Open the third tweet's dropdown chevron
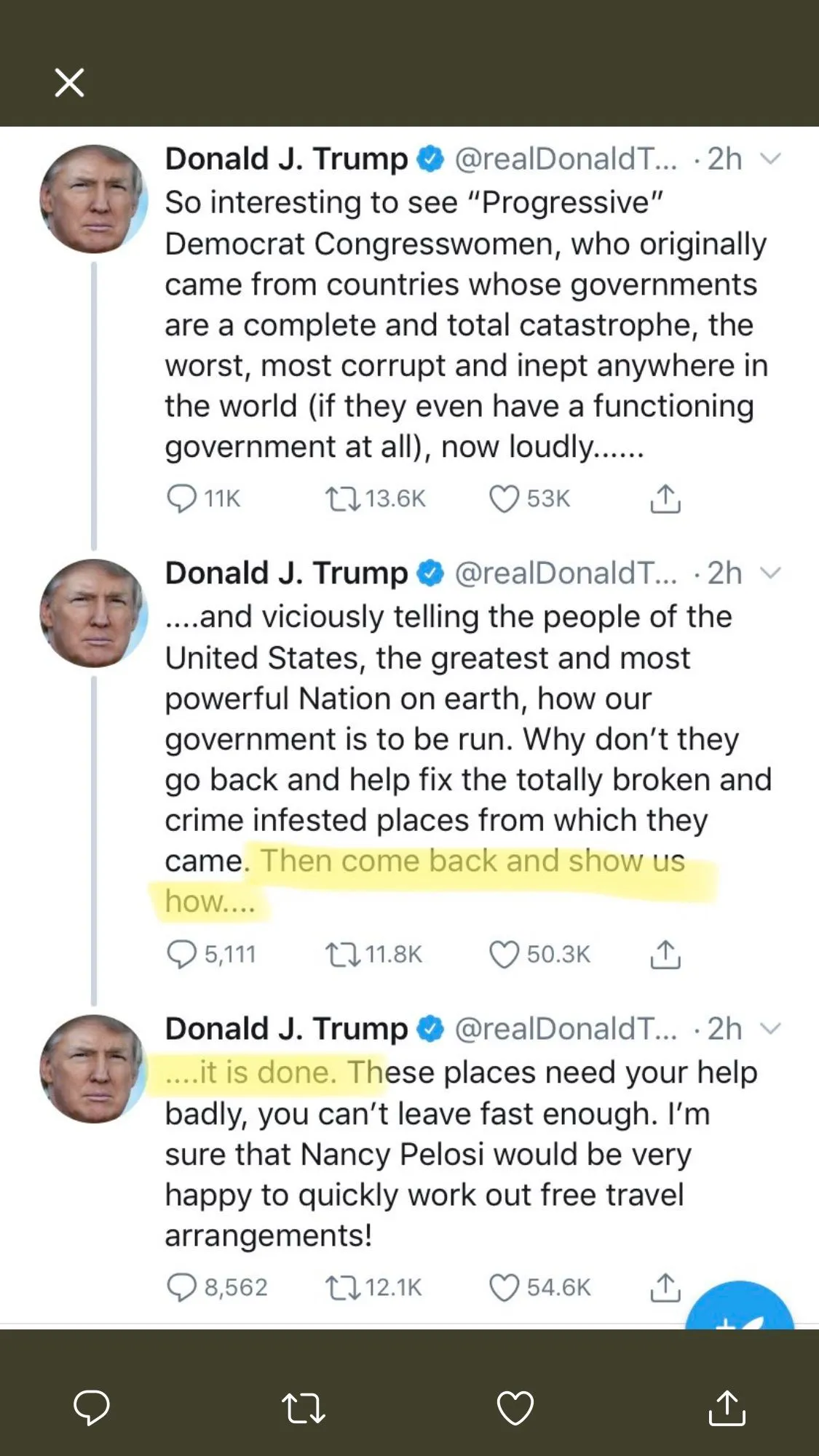The image size is (819, 1456). (769, 1029)
